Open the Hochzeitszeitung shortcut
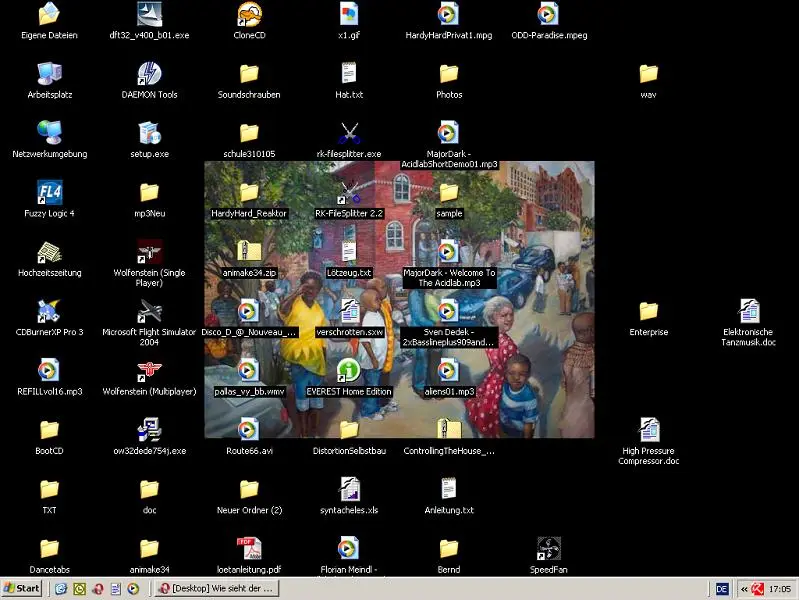This screenshot has width=799, height=600. pos(49,252)
